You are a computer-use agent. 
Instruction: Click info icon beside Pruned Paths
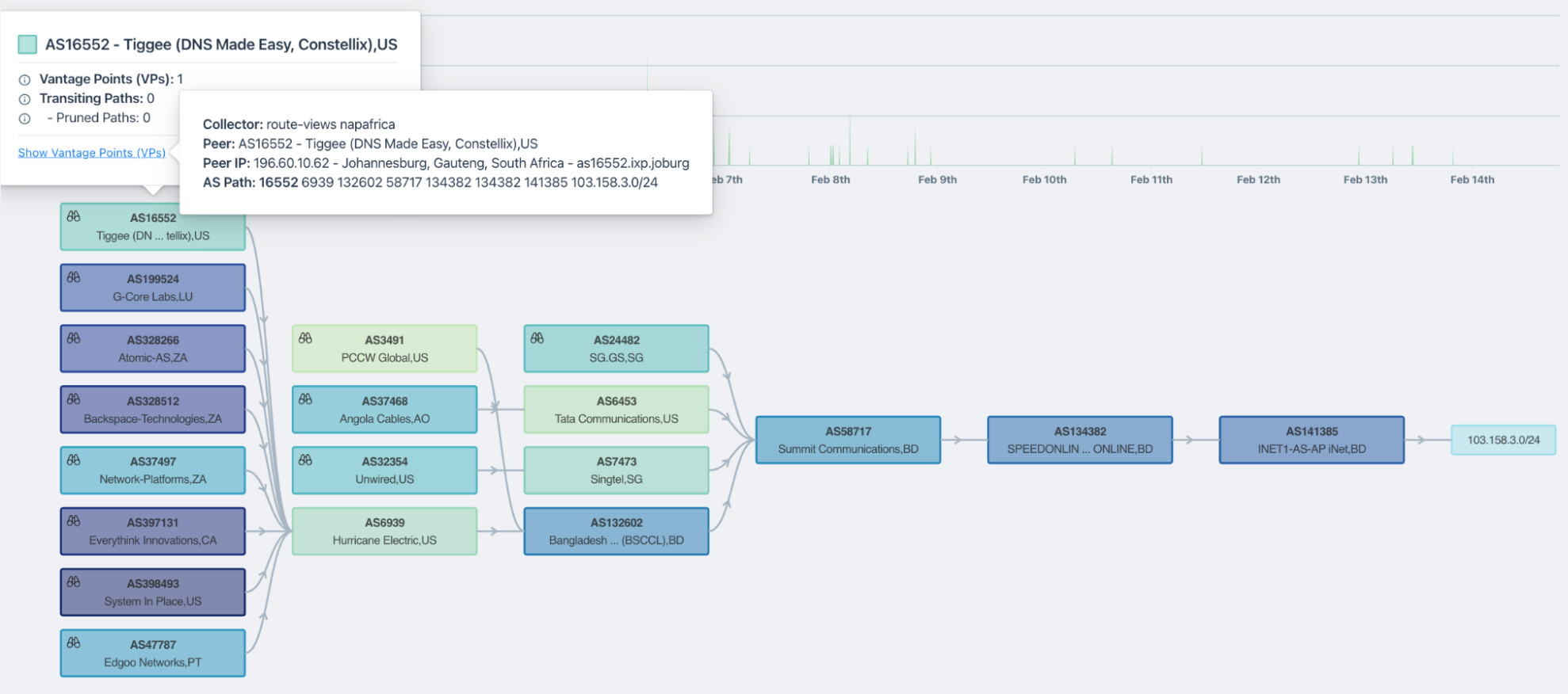(25, 119)
